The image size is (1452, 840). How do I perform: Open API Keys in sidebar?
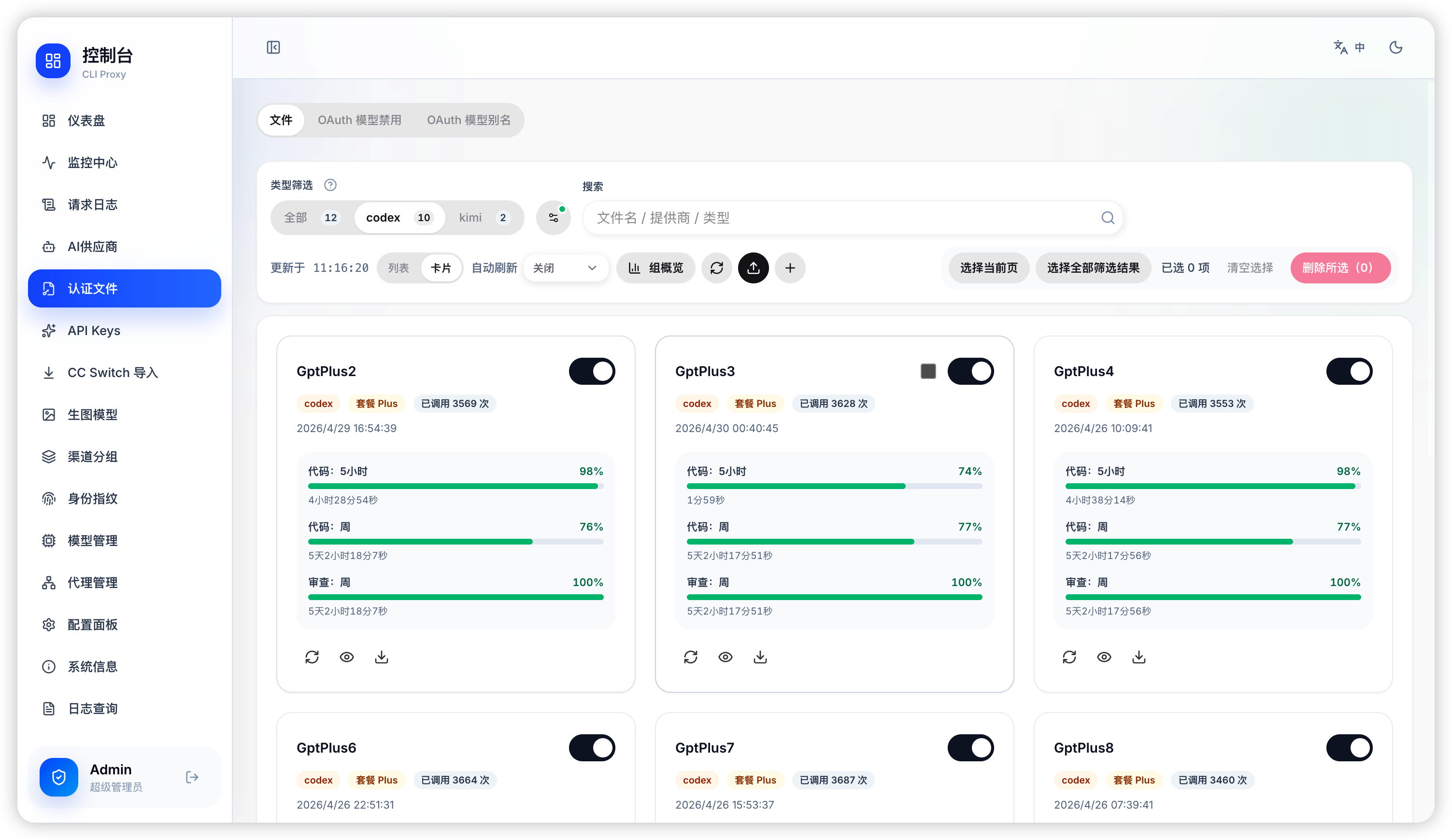(x=125, y=331)
